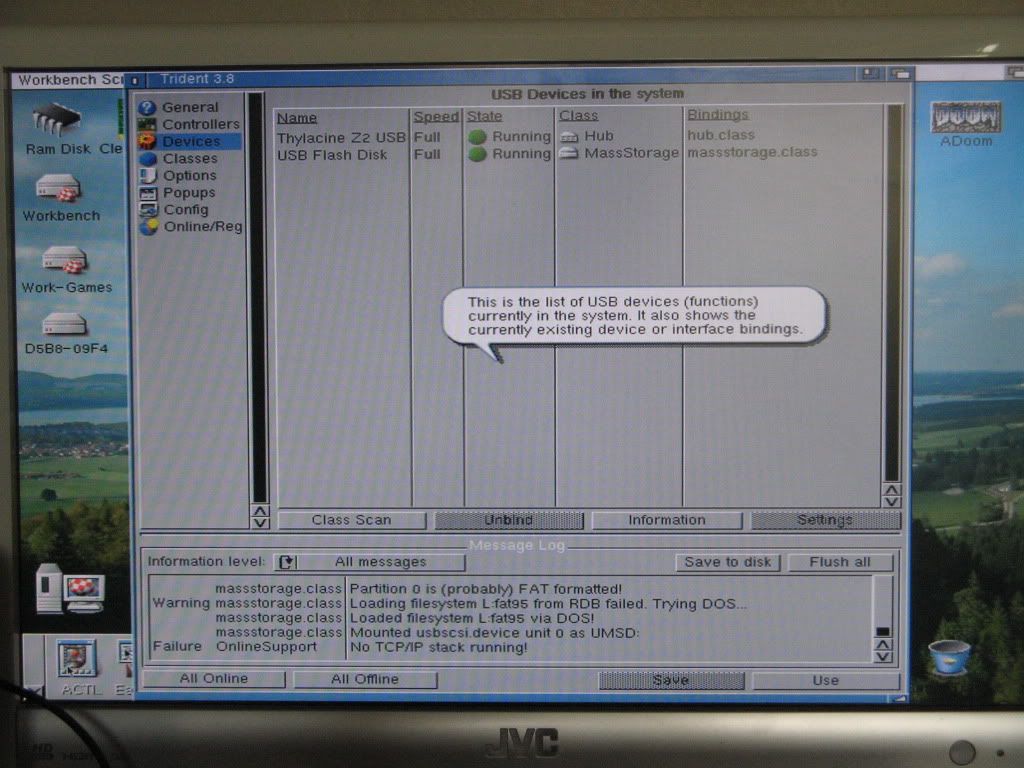This screenshot has width=1024, height=768.
Task: Open the Workbench disk icon
Action: pyautogui.click(x=59, y=190)
